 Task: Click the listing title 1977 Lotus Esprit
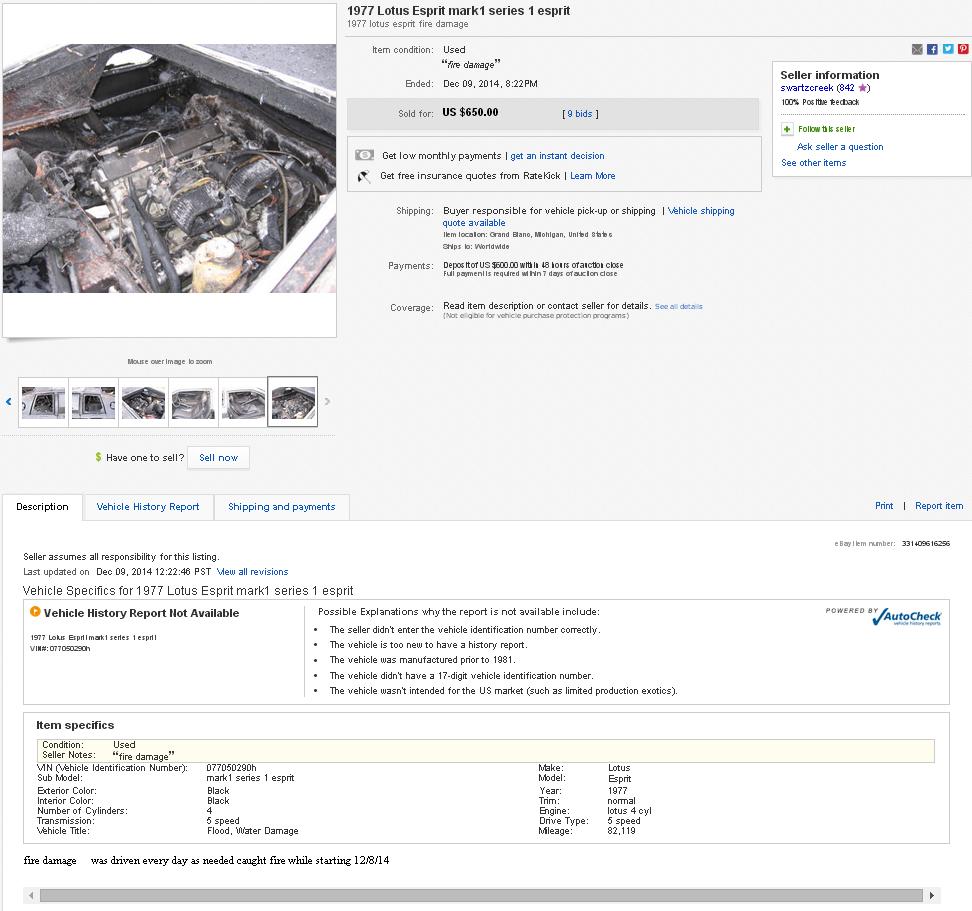coord(458,11)
